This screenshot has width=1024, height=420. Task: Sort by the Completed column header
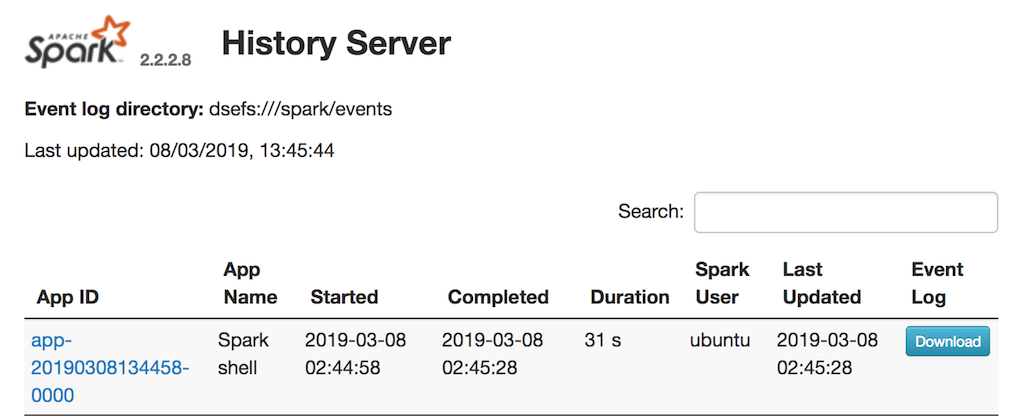point(498,297)
